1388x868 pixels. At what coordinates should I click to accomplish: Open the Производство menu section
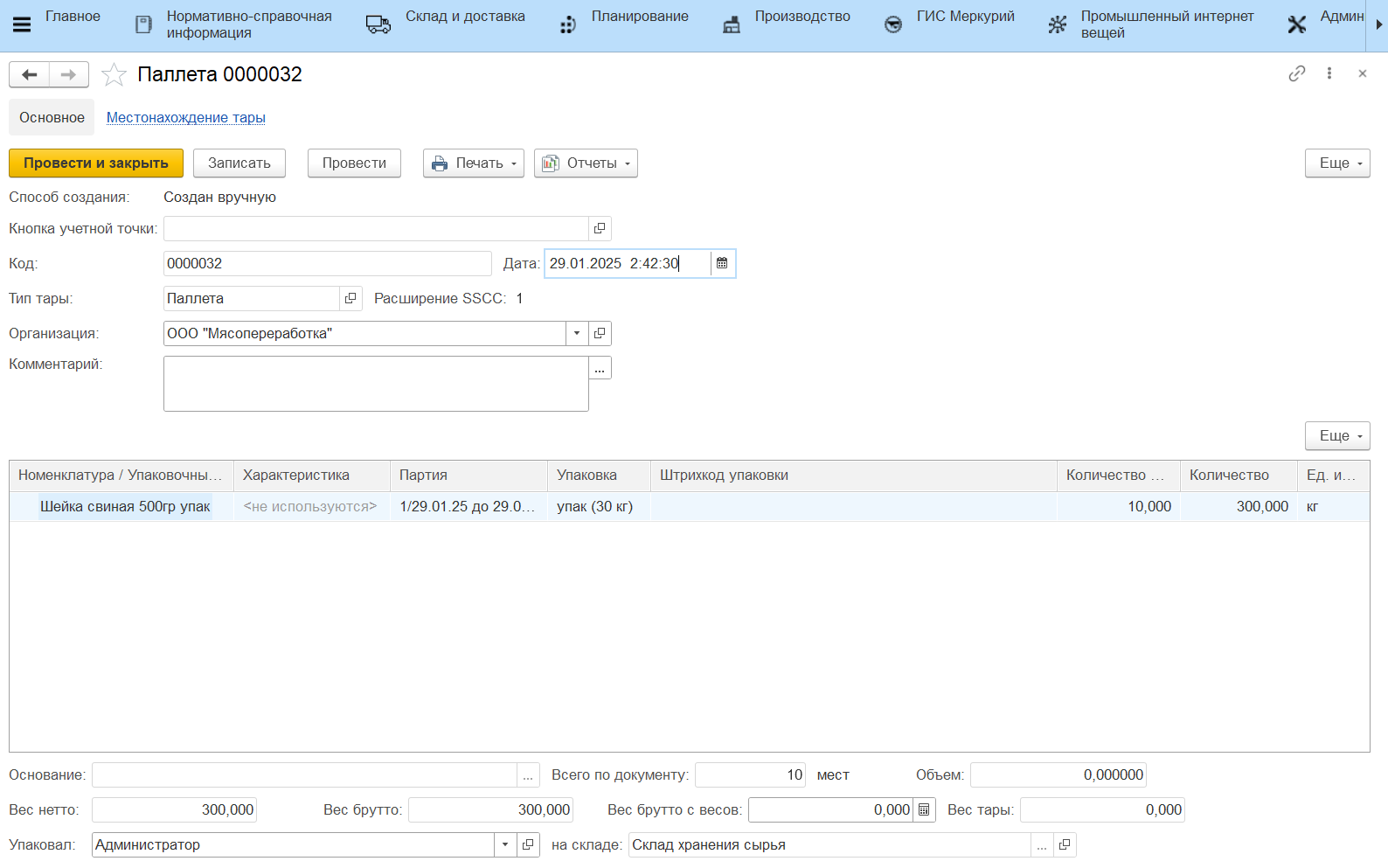(802, 17)
